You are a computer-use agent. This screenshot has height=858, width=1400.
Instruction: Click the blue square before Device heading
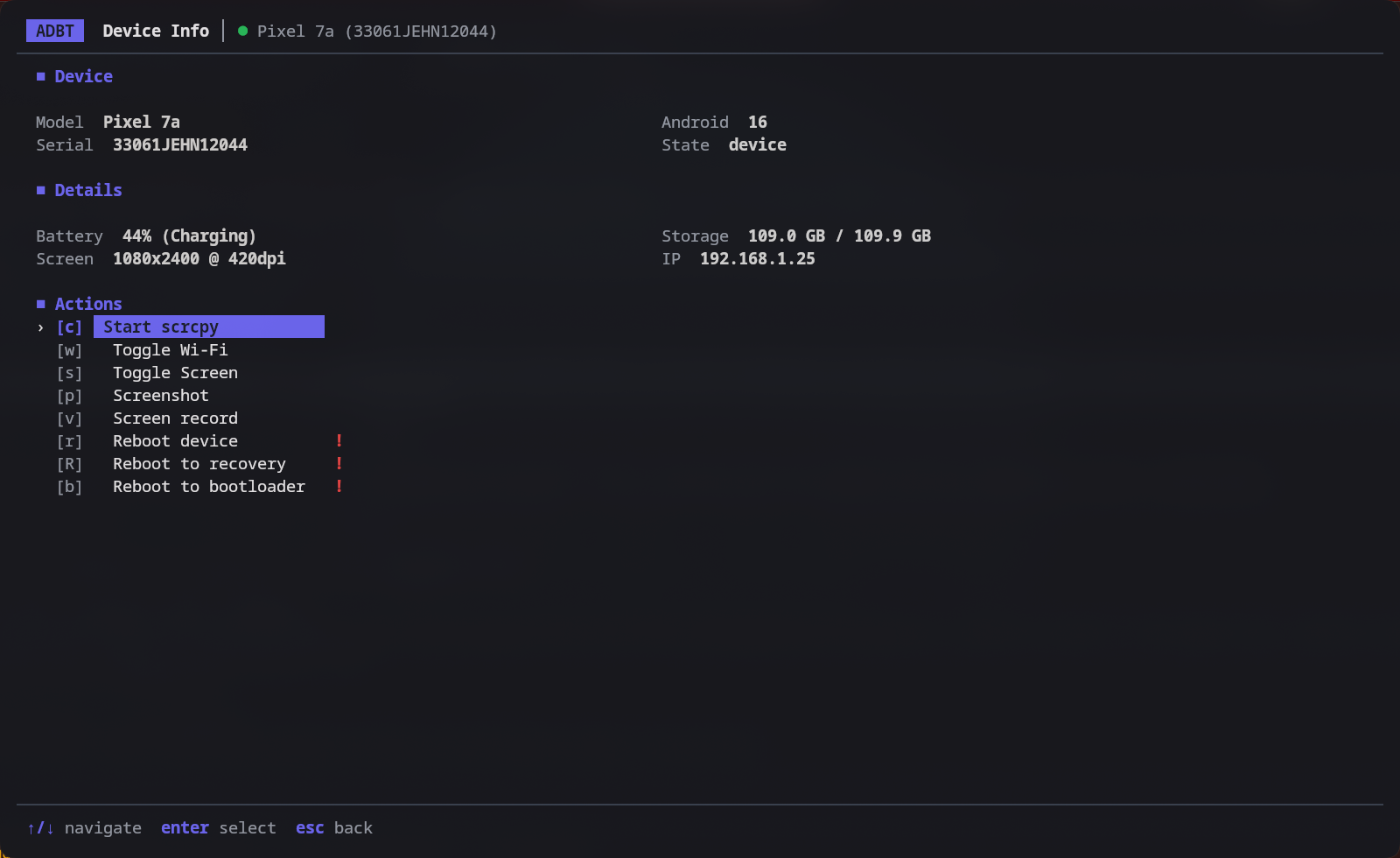pos(40,76)
